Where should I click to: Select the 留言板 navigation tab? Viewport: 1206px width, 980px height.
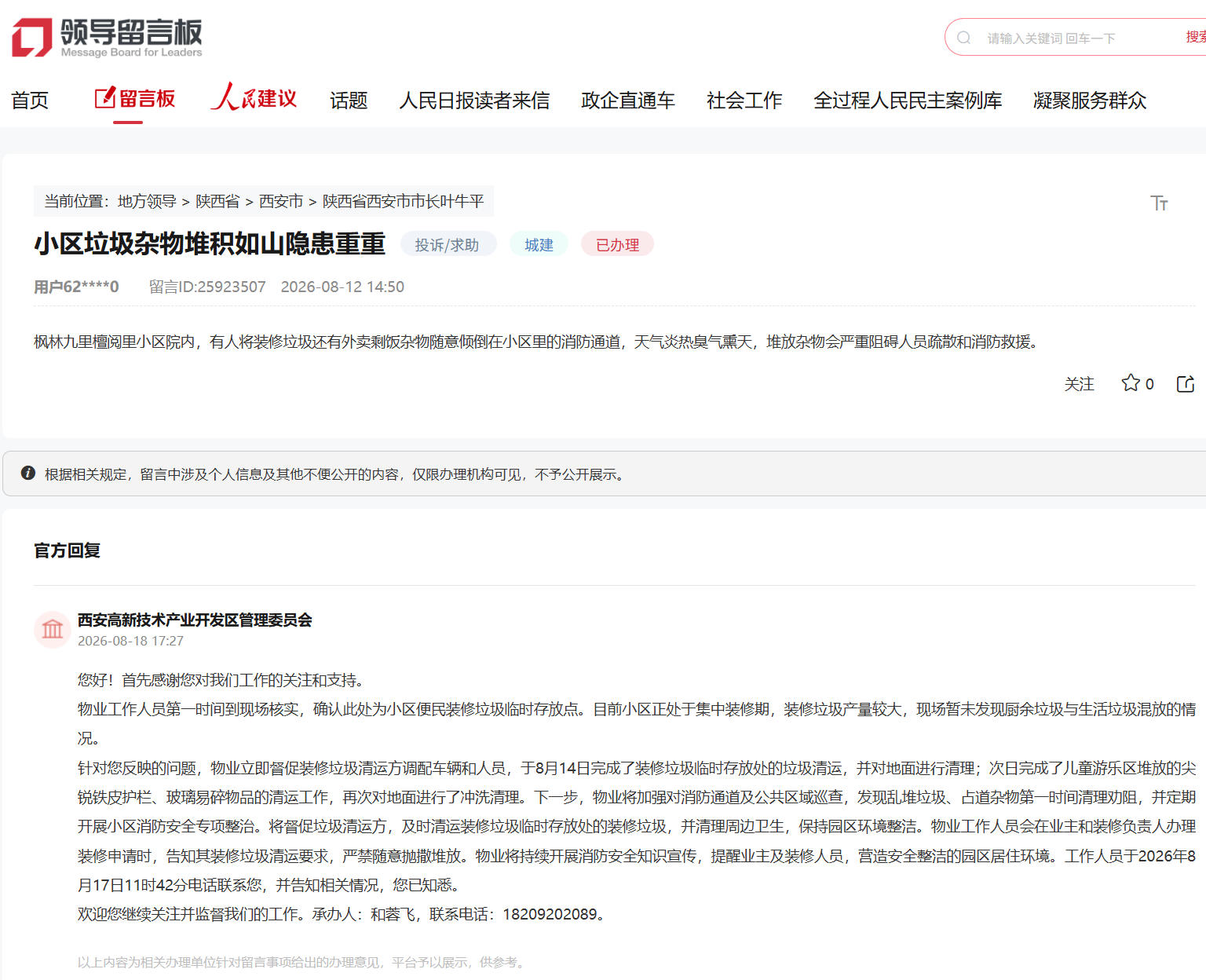coord(135,99)
